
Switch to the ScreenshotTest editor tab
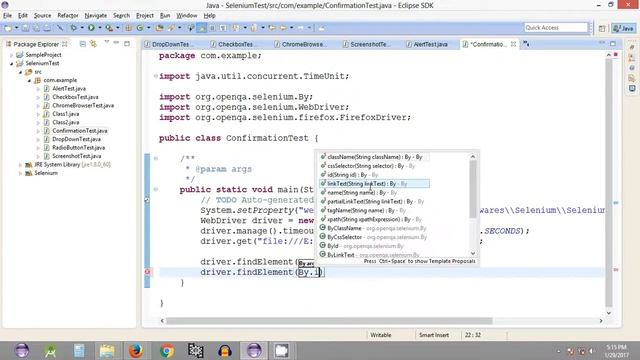(x=369, y=44)
